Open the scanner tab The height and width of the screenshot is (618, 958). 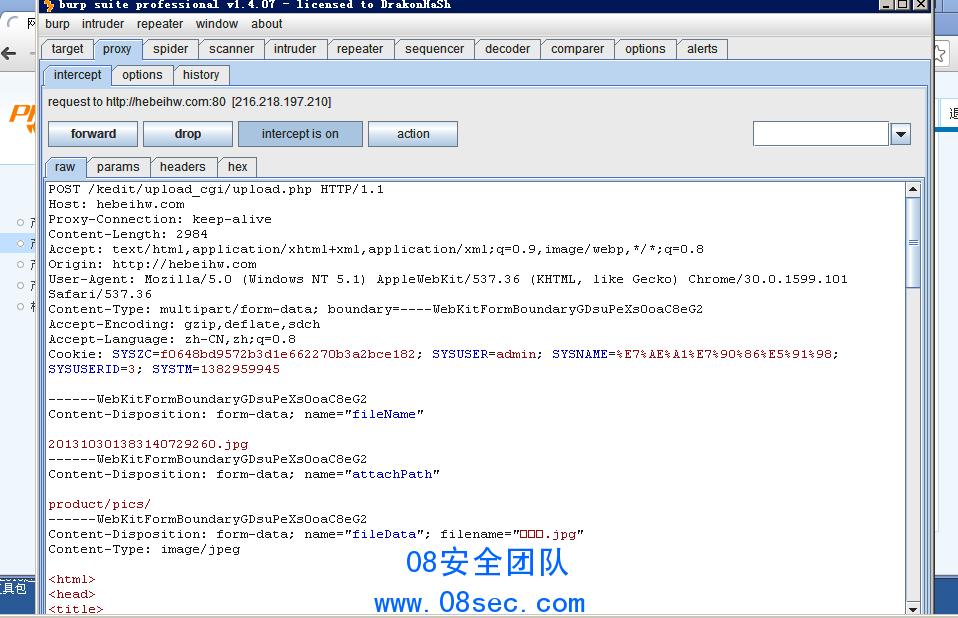(231, 49)
